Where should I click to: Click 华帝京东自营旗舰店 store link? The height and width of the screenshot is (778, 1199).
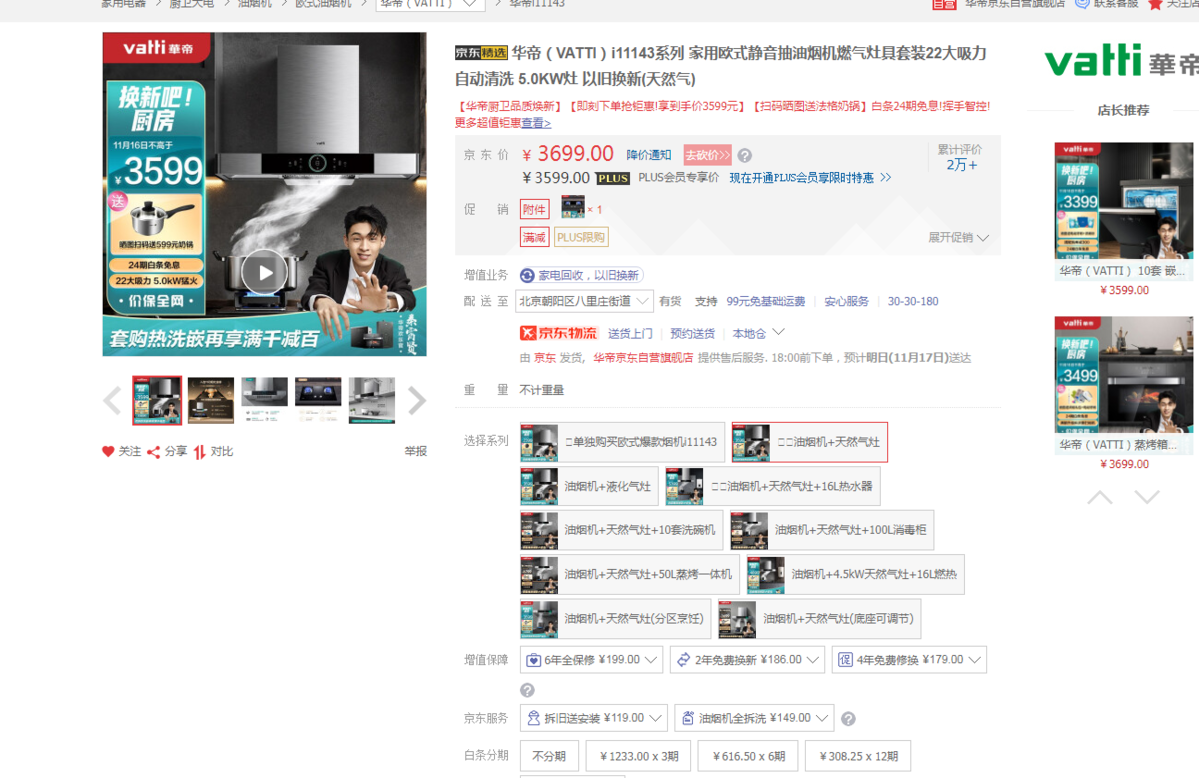tap(643, 358)
